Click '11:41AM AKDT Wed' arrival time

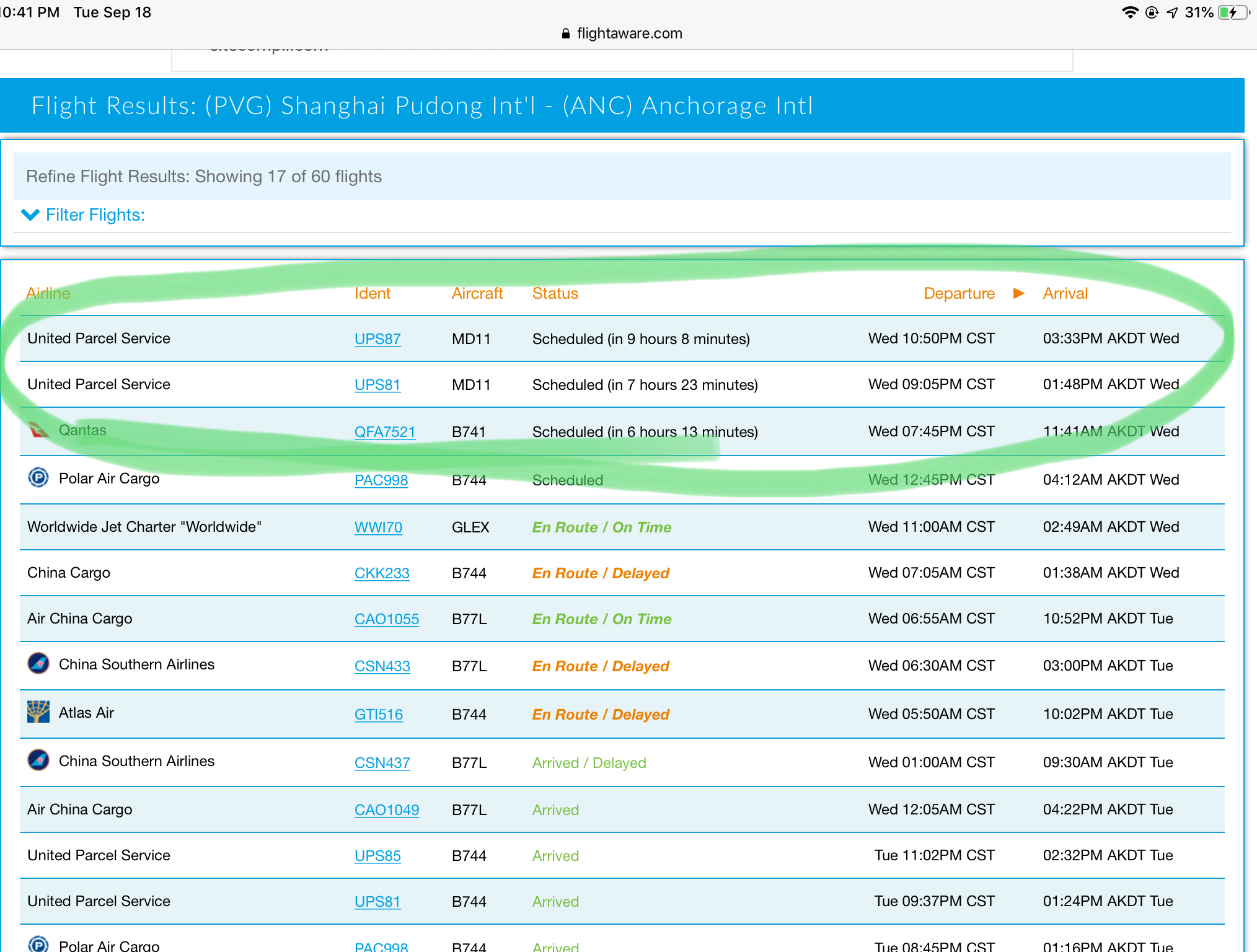pos(1111,431)
